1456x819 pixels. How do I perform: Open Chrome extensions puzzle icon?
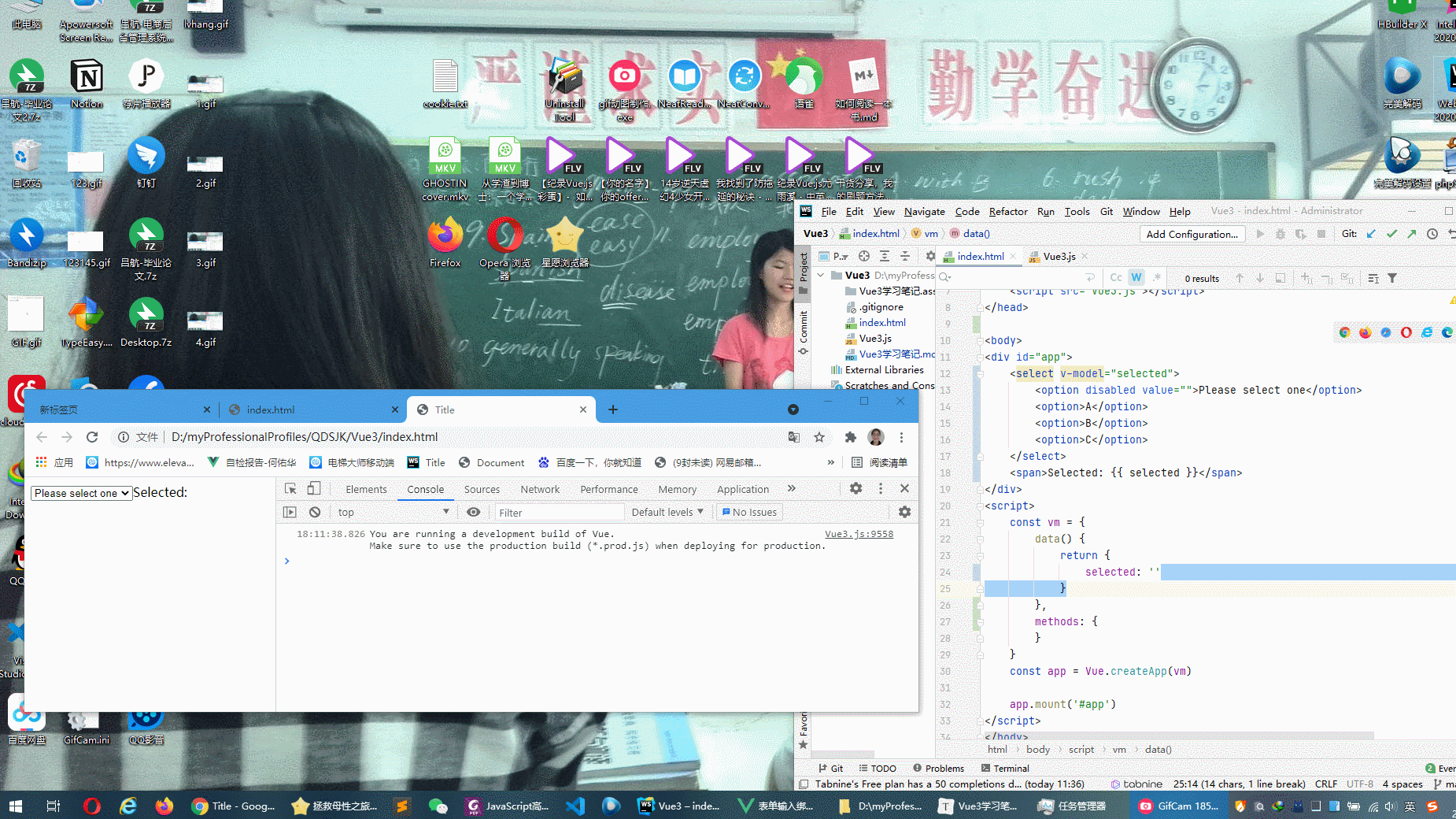click(850, 437)
